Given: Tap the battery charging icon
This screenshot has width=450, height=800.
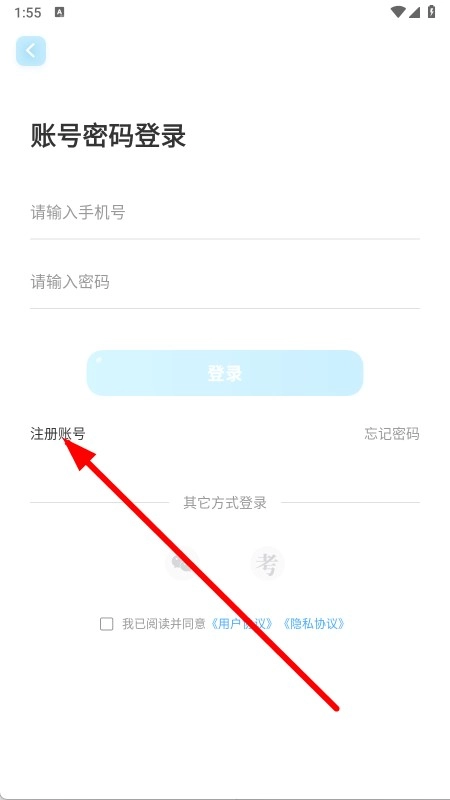Looking at the screenshot, I should tap(432, 12).
